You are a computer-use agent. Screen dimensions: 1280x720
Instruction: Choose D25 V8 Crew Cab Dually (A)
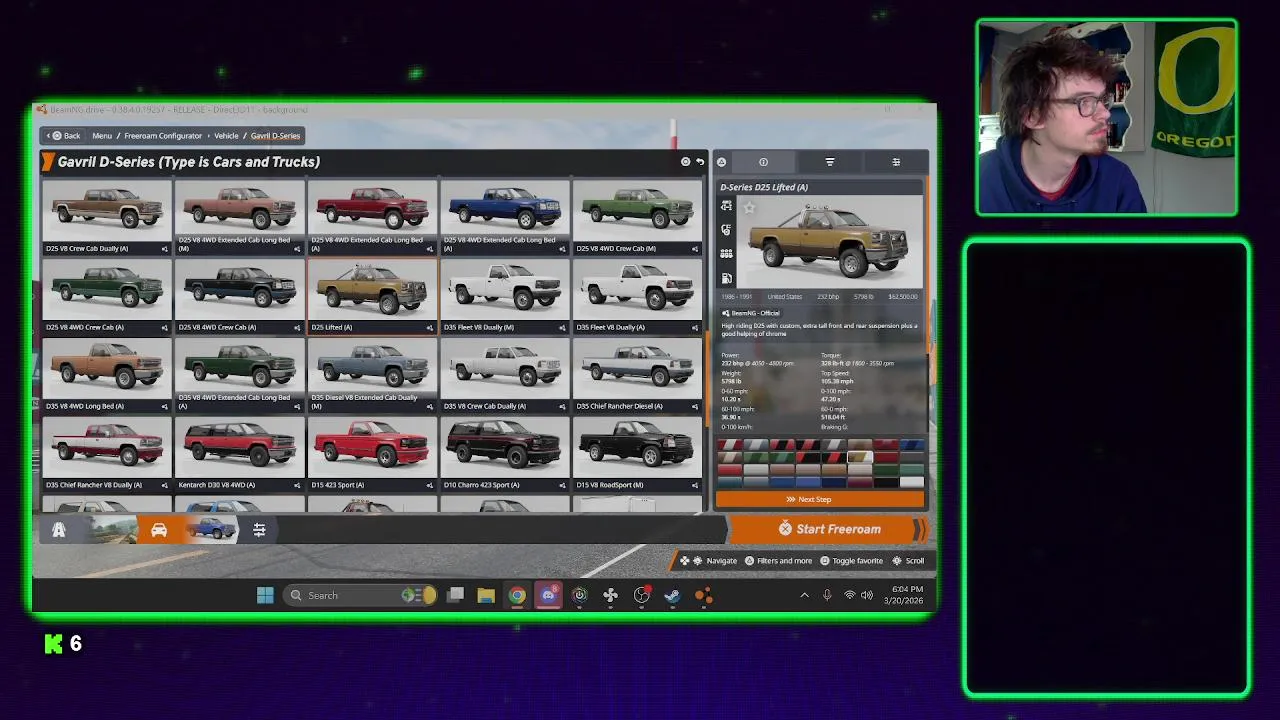(x=106, y=217)
